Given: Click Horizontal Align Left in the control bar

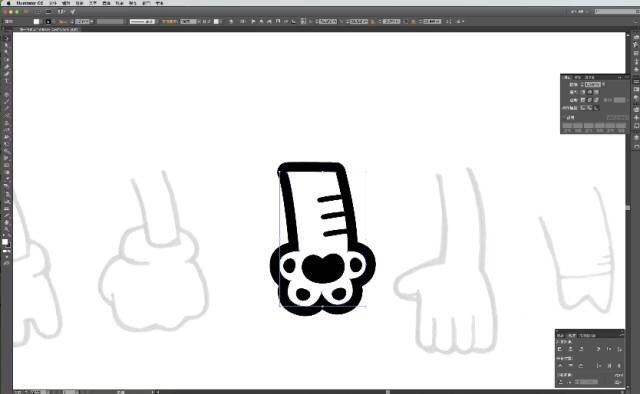Looking at the screenshot, I should pyautogui.click(x=253, y=21).
